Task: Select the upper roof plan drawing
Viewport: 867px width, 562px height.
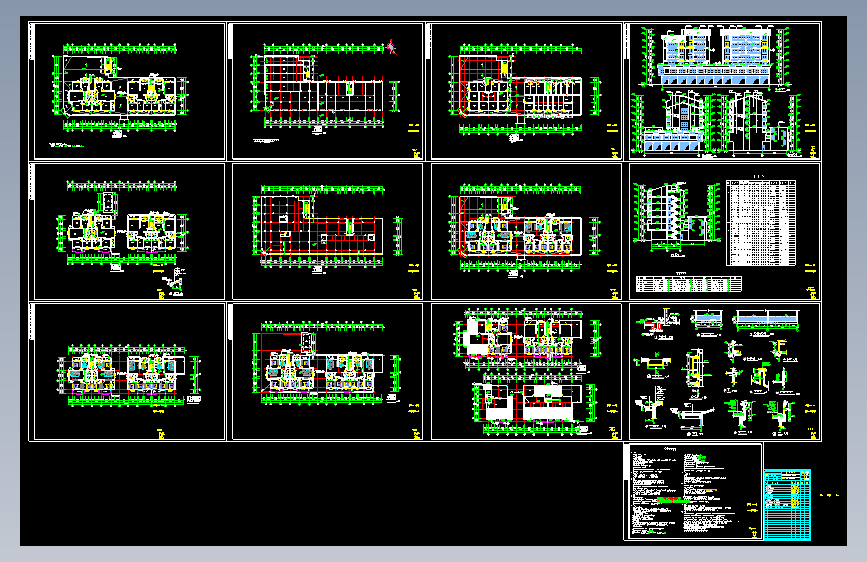Action: pyautogui.click(x=526, y=339)
